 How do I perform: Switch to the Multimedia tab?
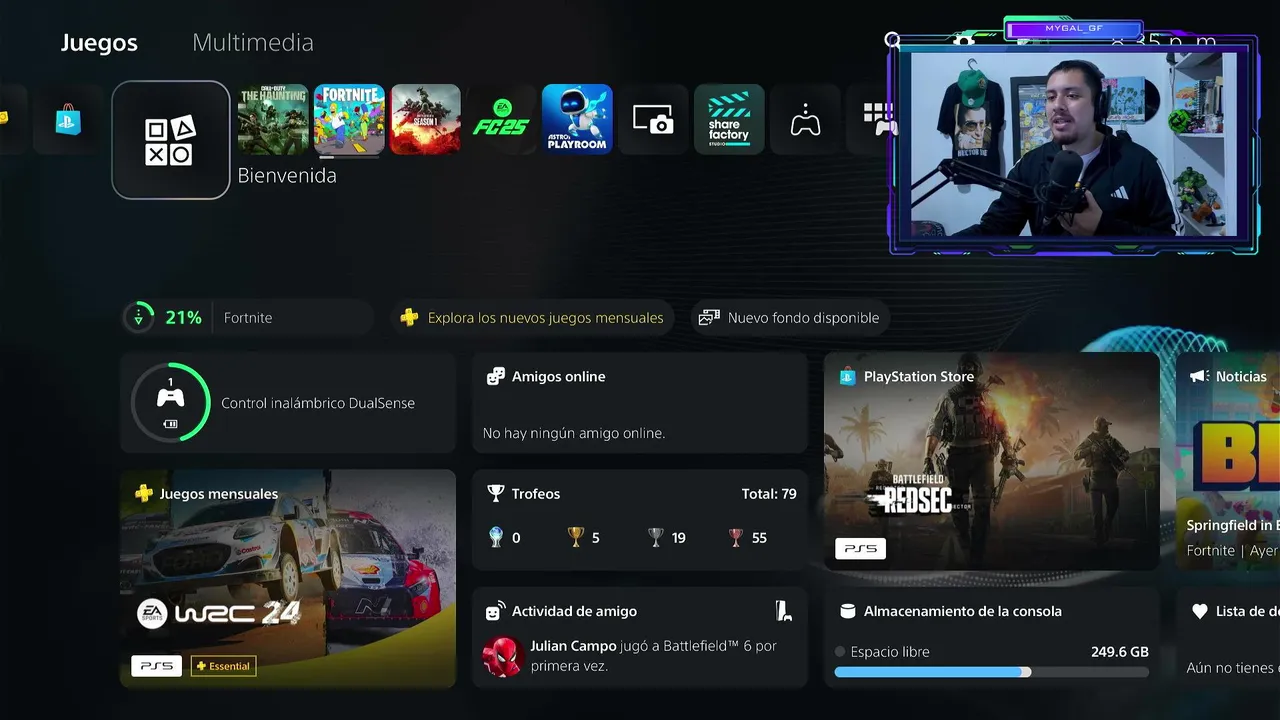[x=253, y=43]
